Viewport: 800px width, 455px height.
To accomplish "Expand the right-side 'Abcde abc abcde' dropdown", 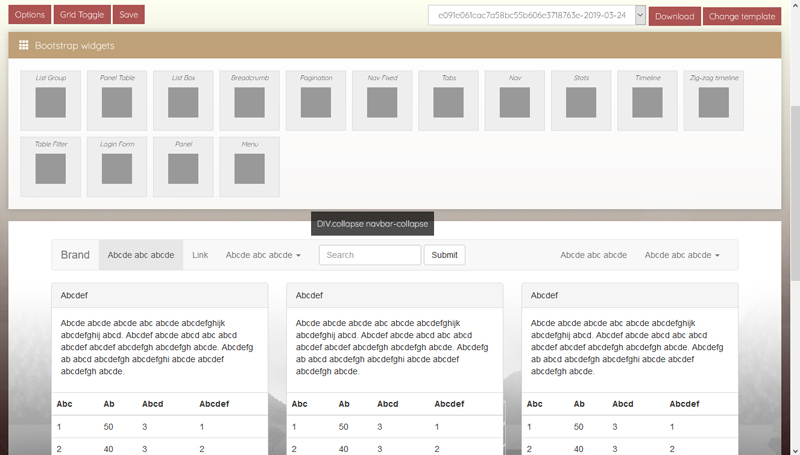I will (x=682, y=255).
